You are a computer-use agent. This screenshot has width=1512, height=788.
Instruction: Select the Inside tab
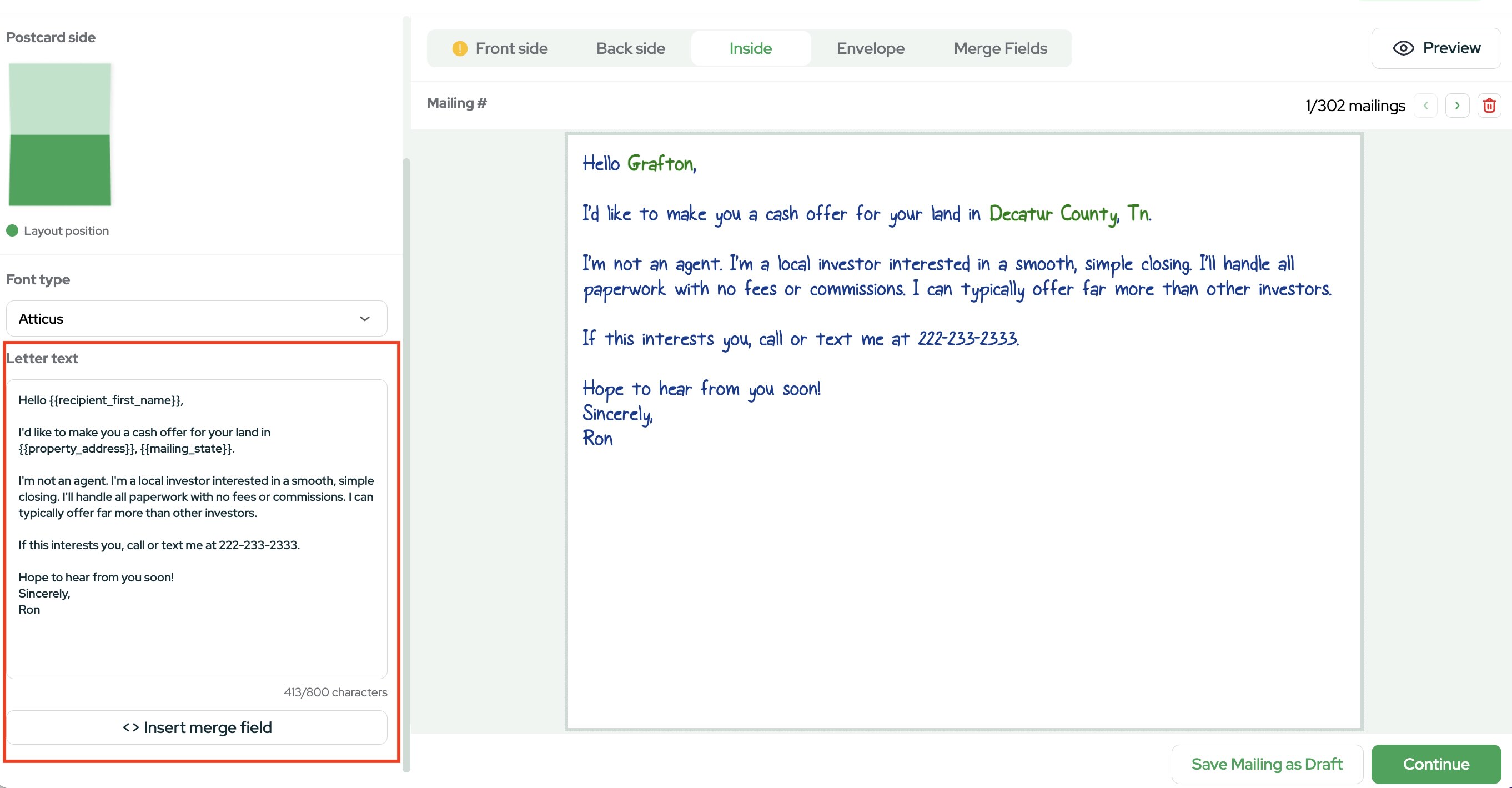click(750, 48)
